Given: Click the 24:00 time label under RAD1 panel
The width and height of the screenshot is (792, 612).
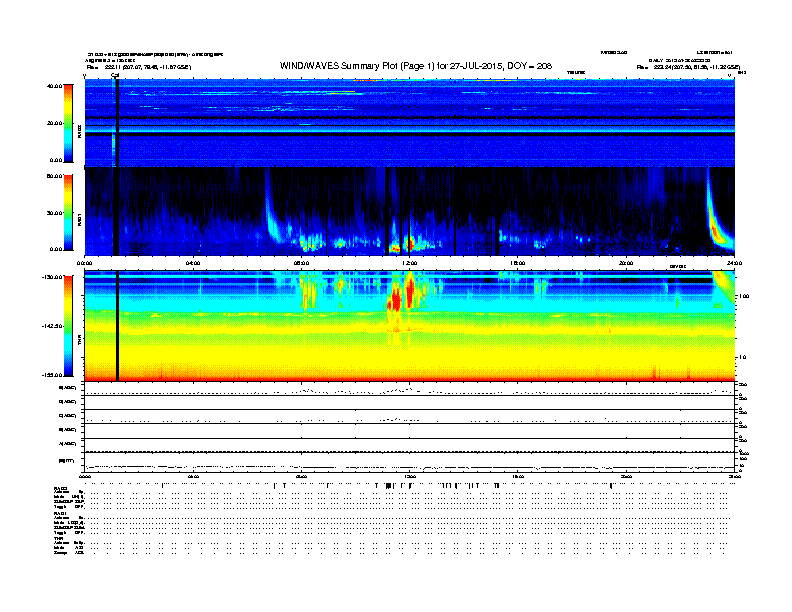Looking at the screenshot, I should click(734, 263).
